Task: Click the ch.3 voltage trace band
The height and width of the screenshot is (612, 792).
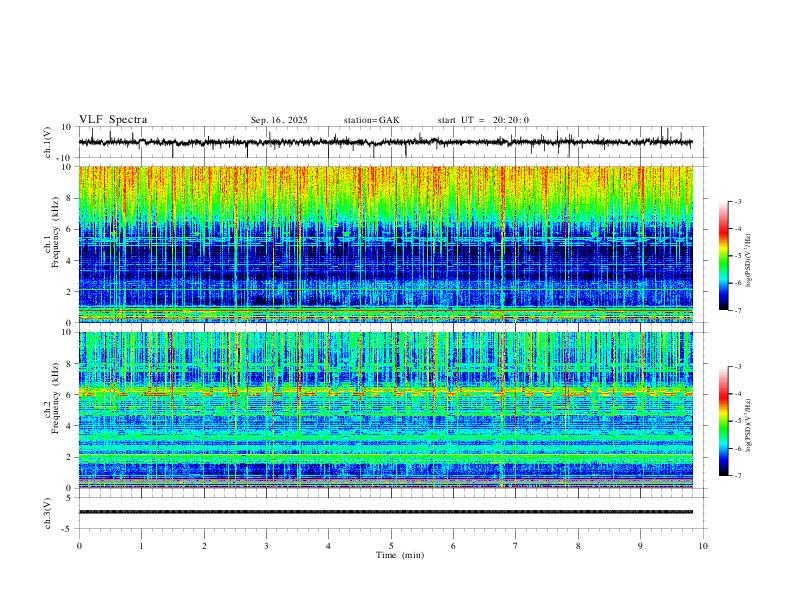Action: click(x=385, y=512)
